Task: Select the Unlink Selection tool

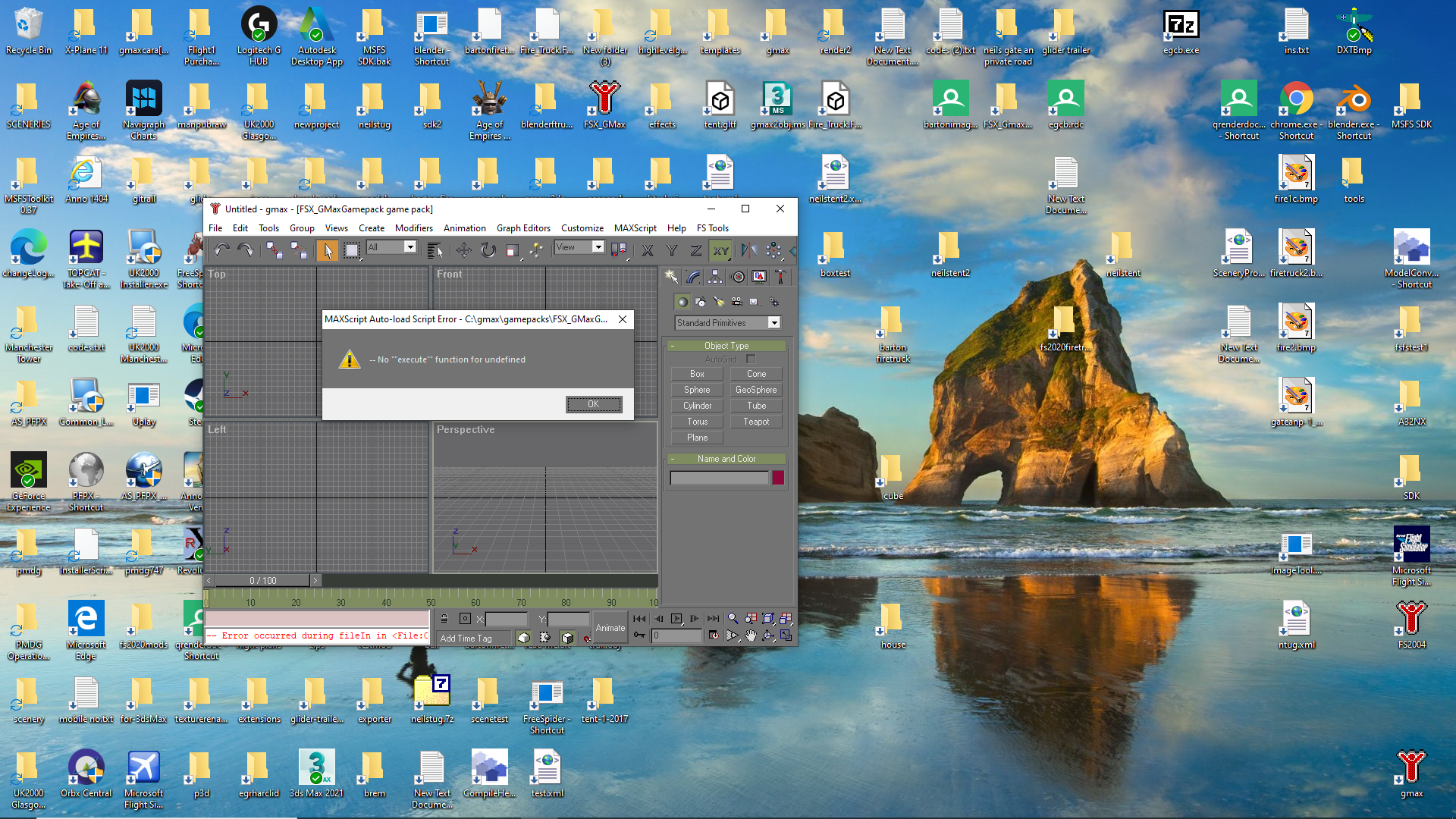Action: point(299,249)
